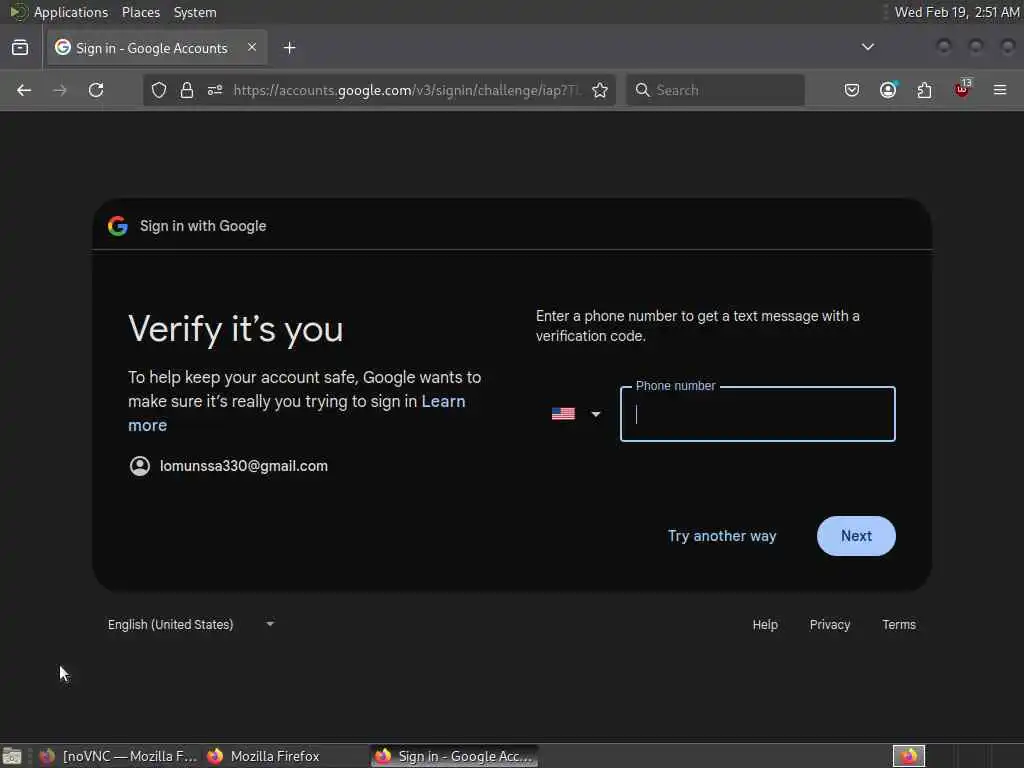1024x768 pixels.
Task: Switch to Mozilla Firefox taskbar window
Action: point(264,756)
